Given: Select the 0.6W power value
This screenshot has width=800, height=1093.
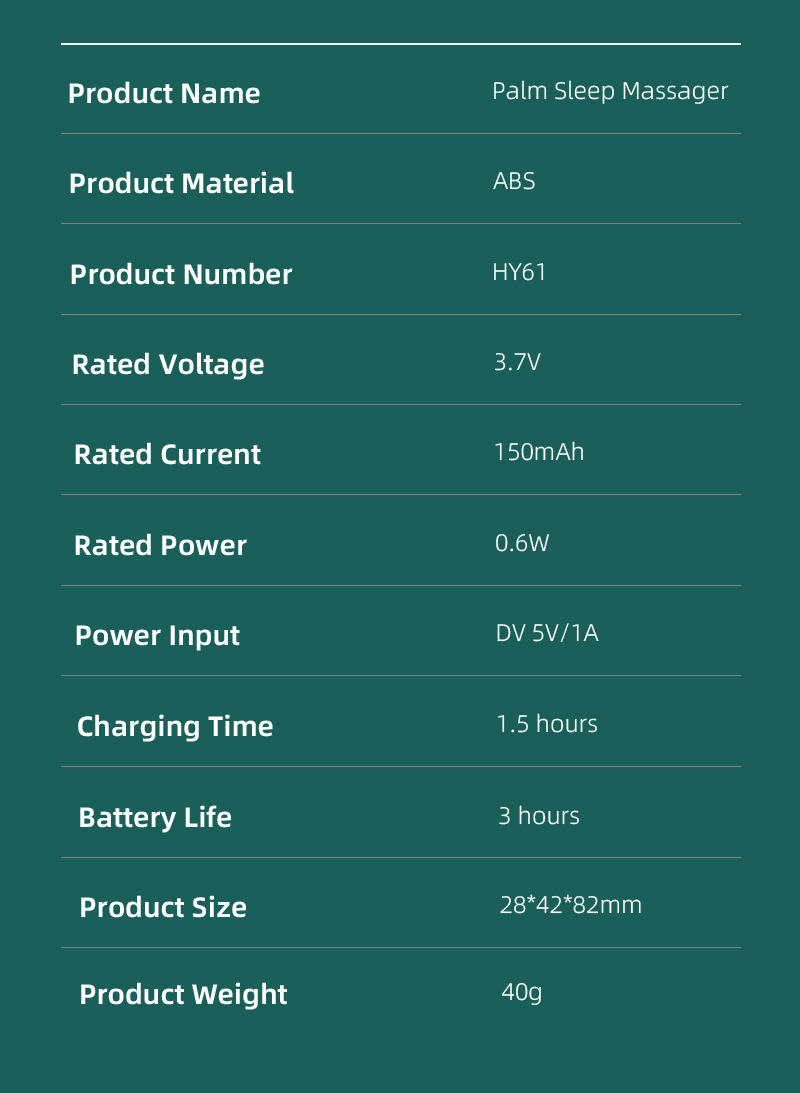Looking at the screenshot, I should coord(523,543).
